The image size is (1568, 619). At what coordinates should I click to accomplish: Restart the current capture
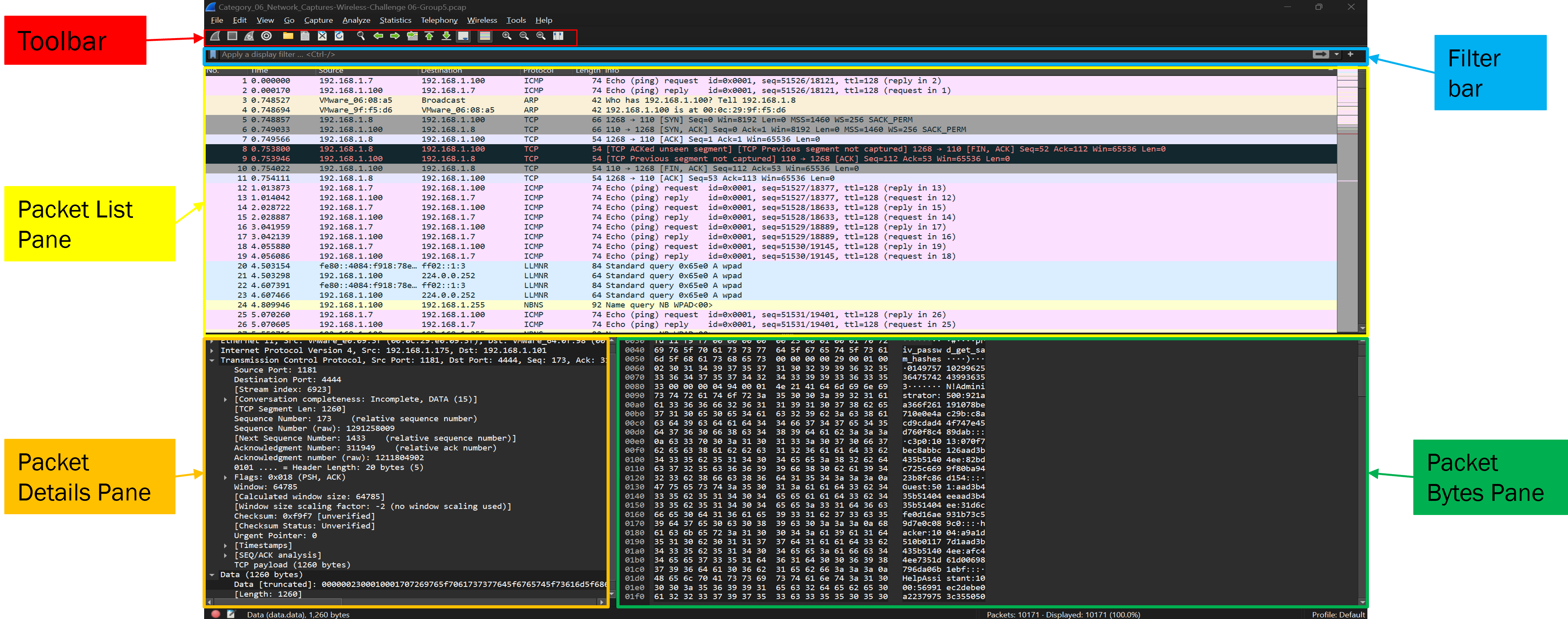pyautogui.click(x=249, y=37)
